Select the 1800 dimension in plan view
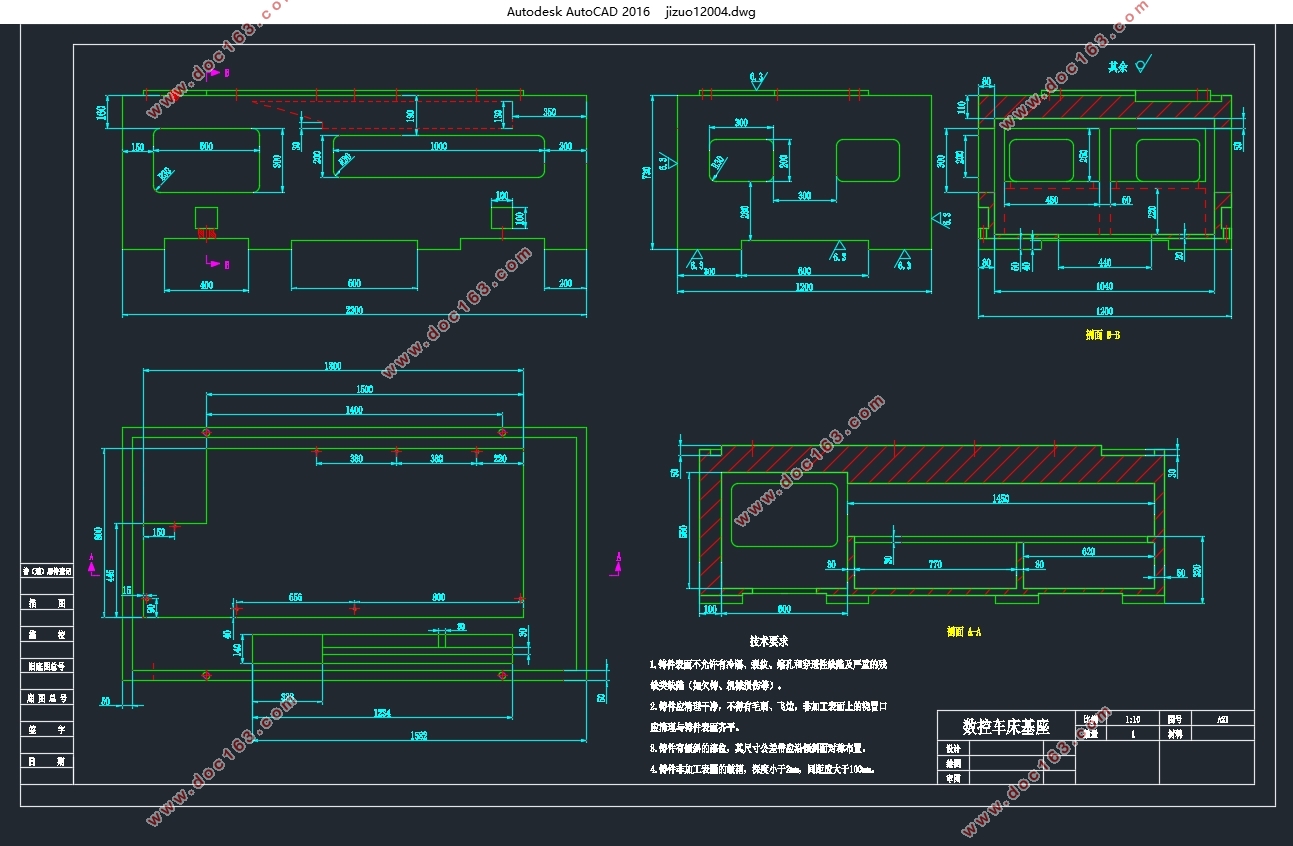Image resolution: width=1293 pixels, height=846 pixels. 332,366
